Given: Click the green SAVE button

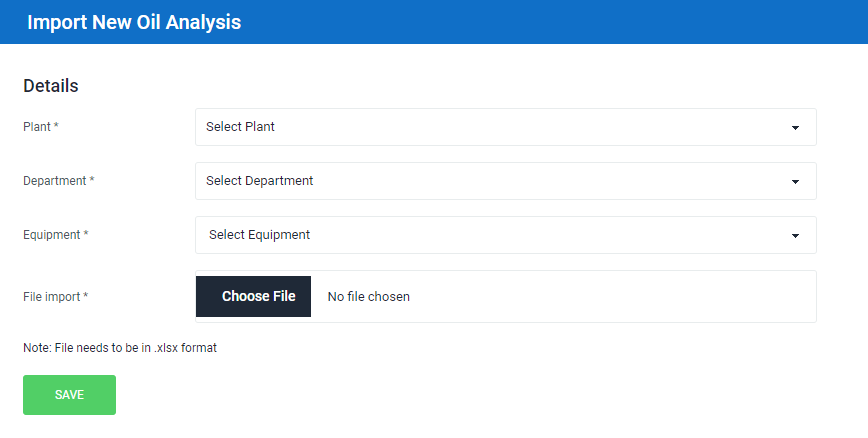Looking at the screenshot, I should point(69,395).
